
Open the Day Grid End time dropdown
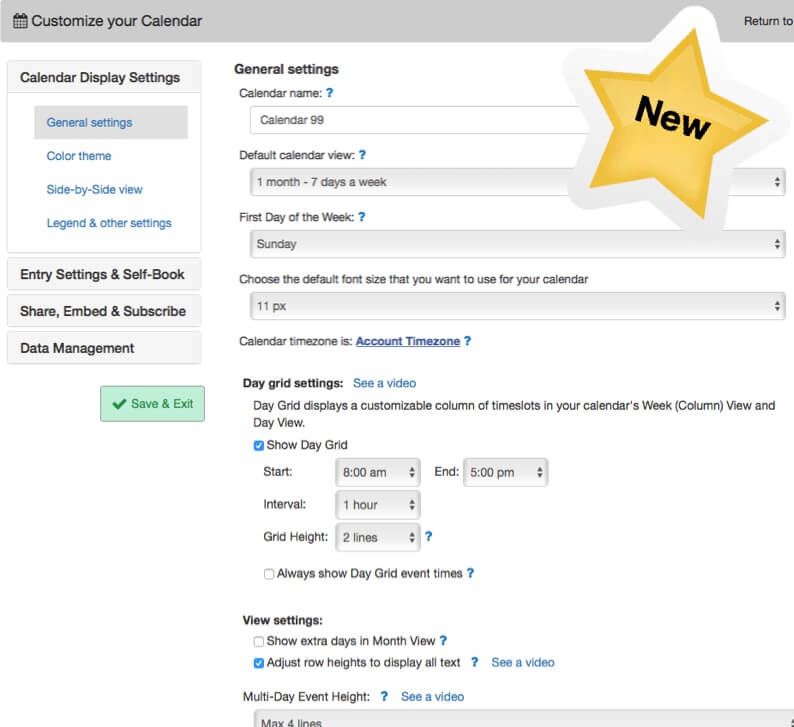pos(505,472)
